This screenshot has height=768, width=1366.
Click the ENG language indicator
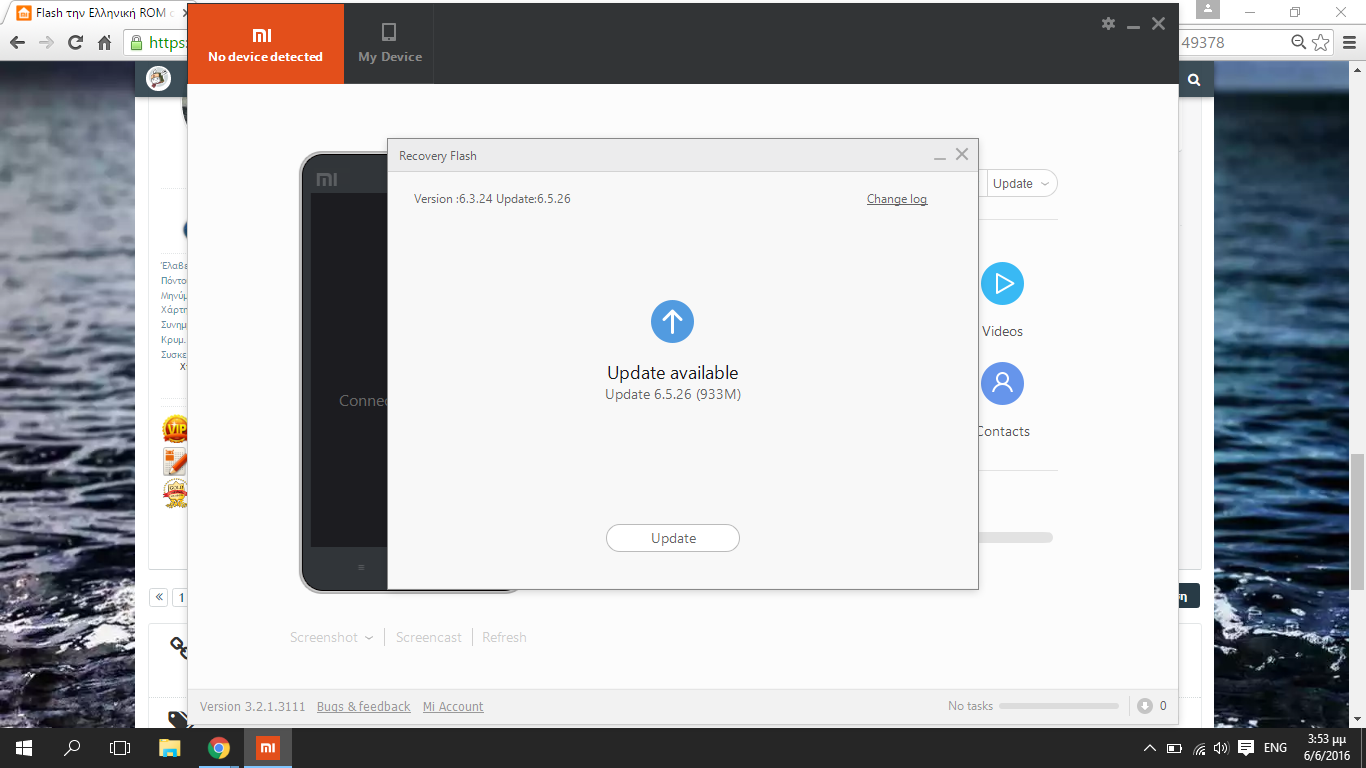point(1276,748)
